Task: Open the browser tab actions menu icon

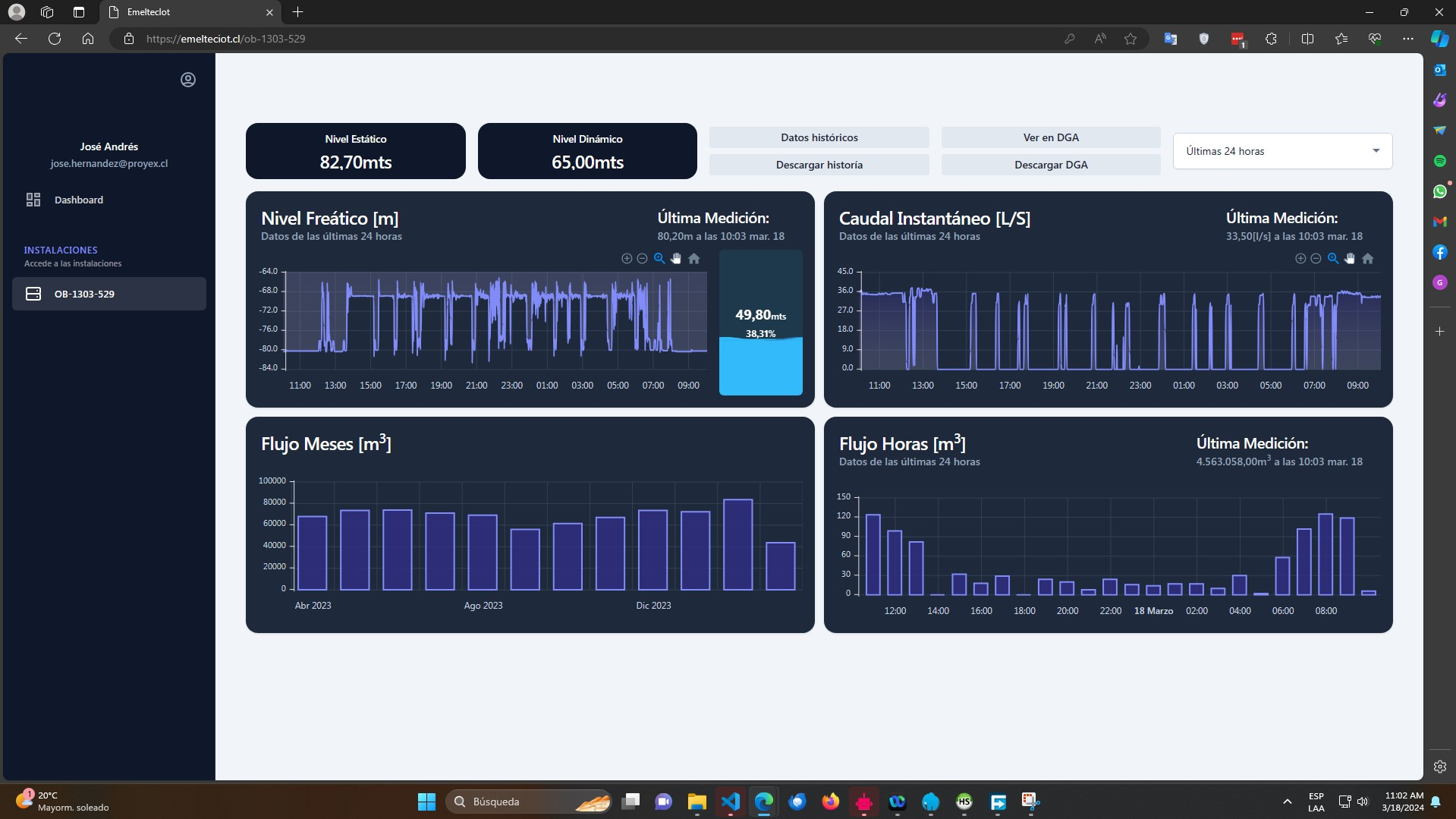Action: point(79,12)
